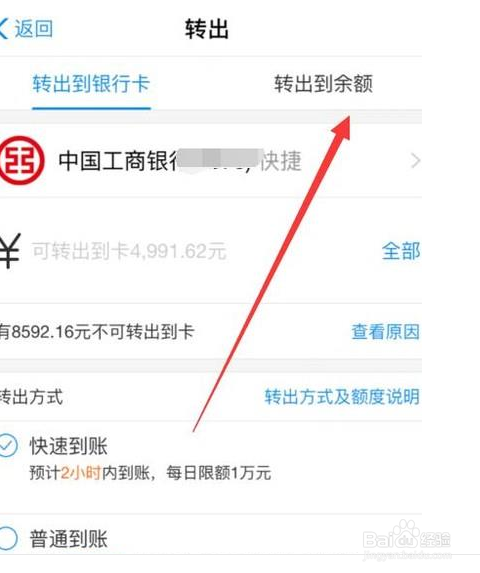Viewport: 480px width, 573px height.
Task: Tap the 普通到账 label text
Action: (69, 539)
